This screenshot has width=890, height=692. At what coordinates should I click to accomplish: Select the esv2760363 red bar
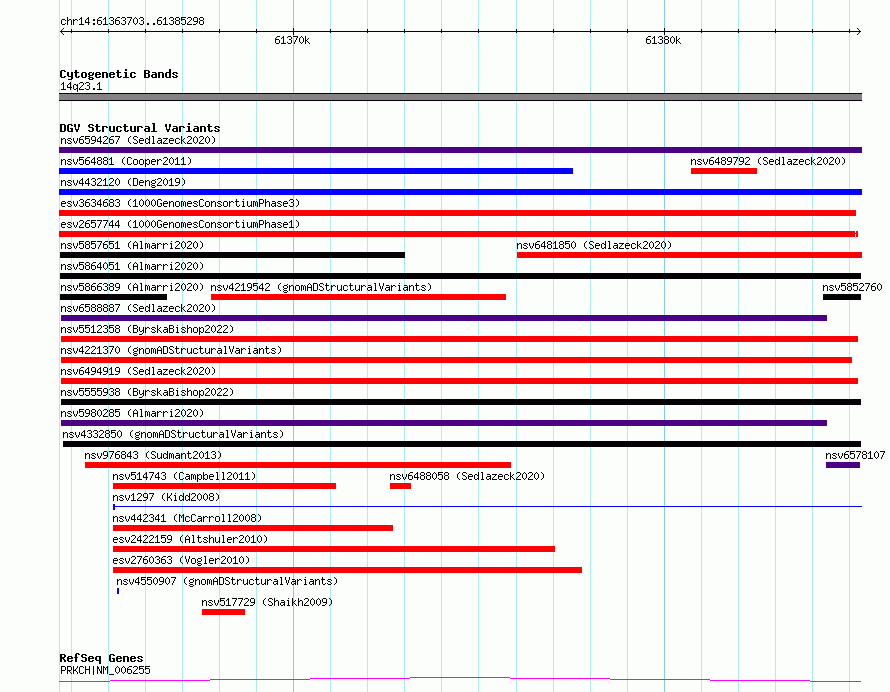tap(347, 570)
